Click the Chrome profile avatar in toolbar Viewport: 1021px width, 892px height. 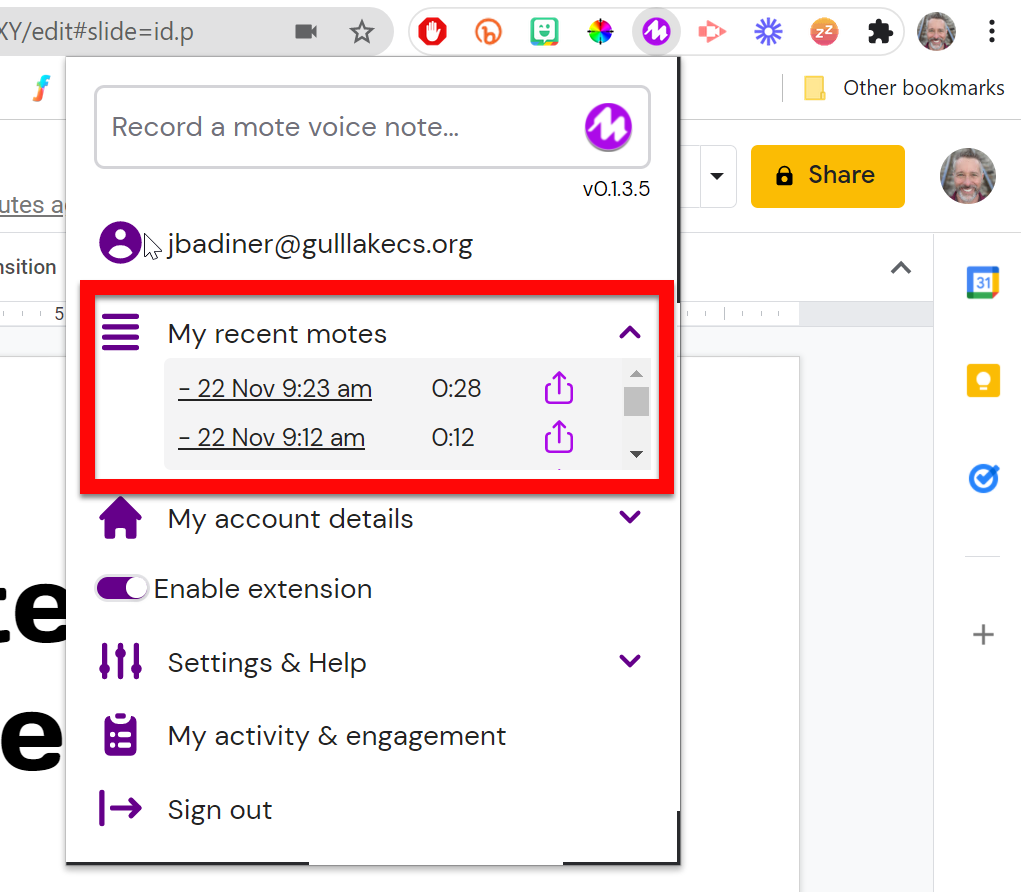pyautogui.click(x=936, y=31)
